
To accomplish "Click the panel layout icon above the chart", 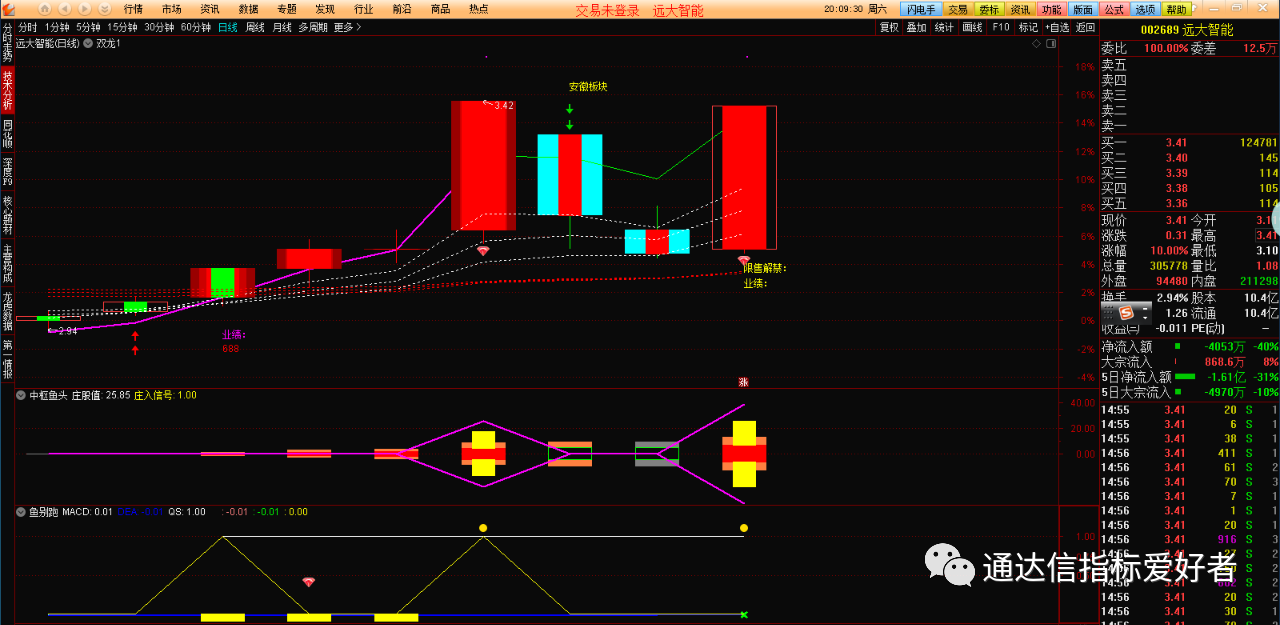I will click(x=1049, y=44).
